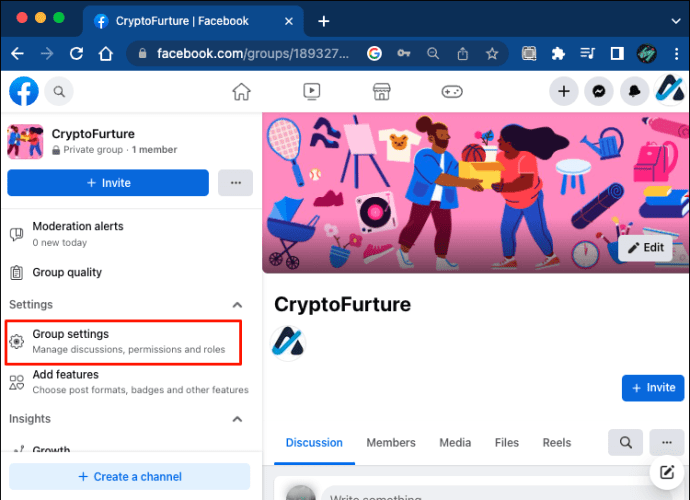Click the Facebook logo icon
The height and width of the screenshot is (500, 690).
coord(24,91)
